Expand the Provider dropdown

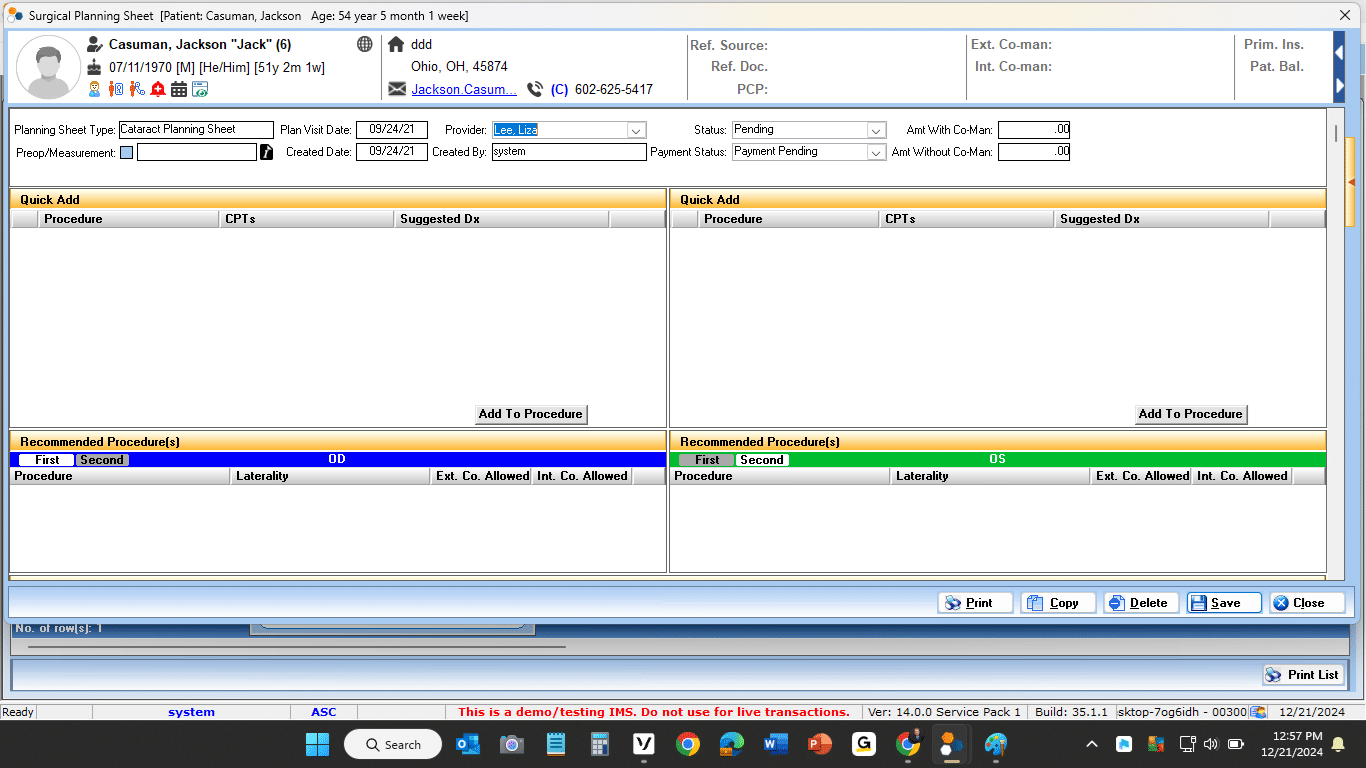coord(635,130)
